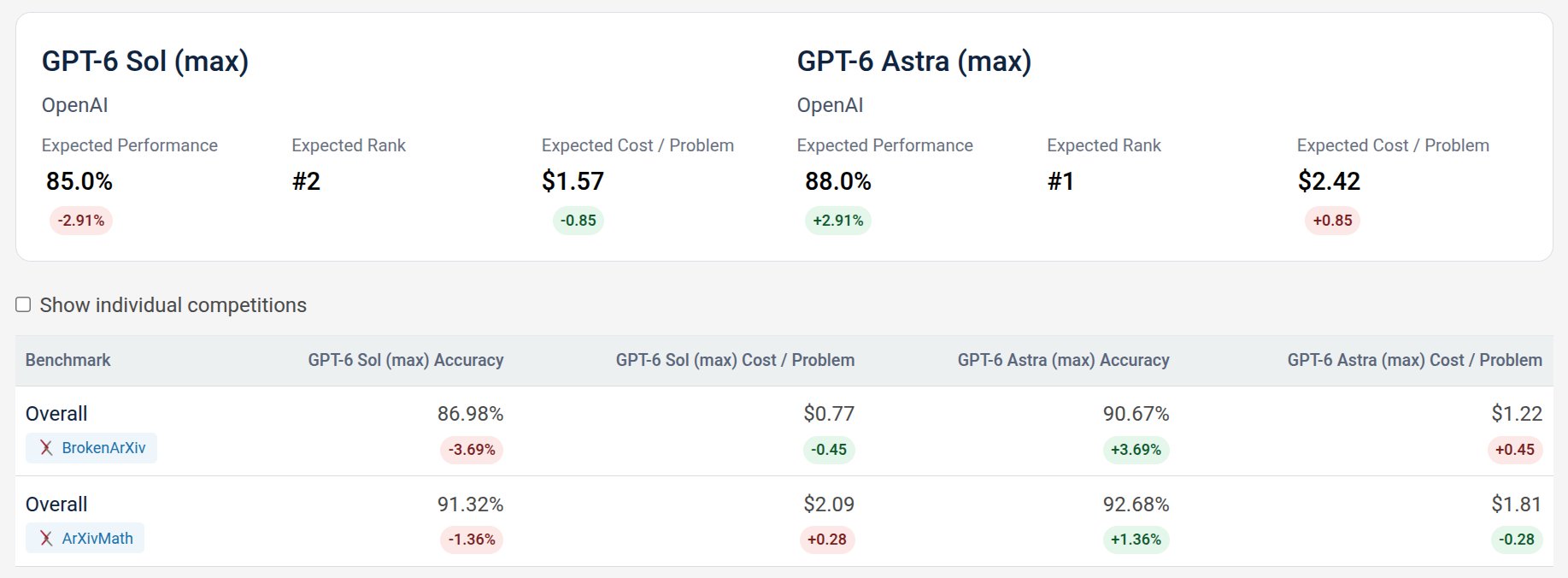This screenshot has height=578, width=1568.
Task: Click OpenAI under GPT-6 Sol (max)
Action: (x=75, y=105)
